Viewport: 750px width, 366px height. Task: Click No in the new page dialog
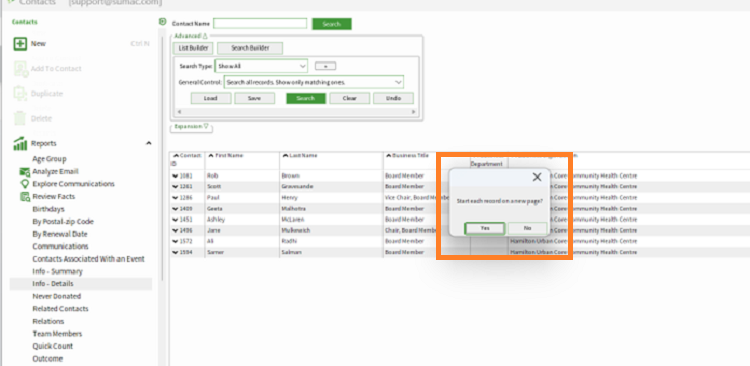coord(527,228)
